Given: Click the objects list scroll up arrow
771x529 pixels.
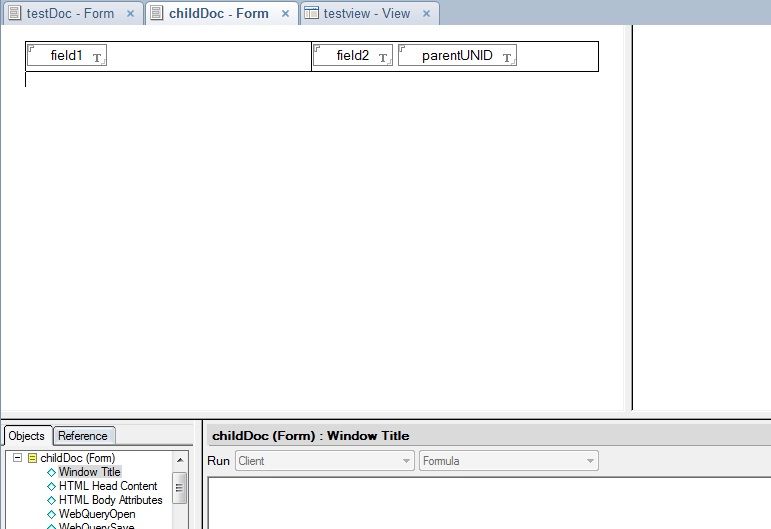Looking at the screenshot, I should point(180,460).
